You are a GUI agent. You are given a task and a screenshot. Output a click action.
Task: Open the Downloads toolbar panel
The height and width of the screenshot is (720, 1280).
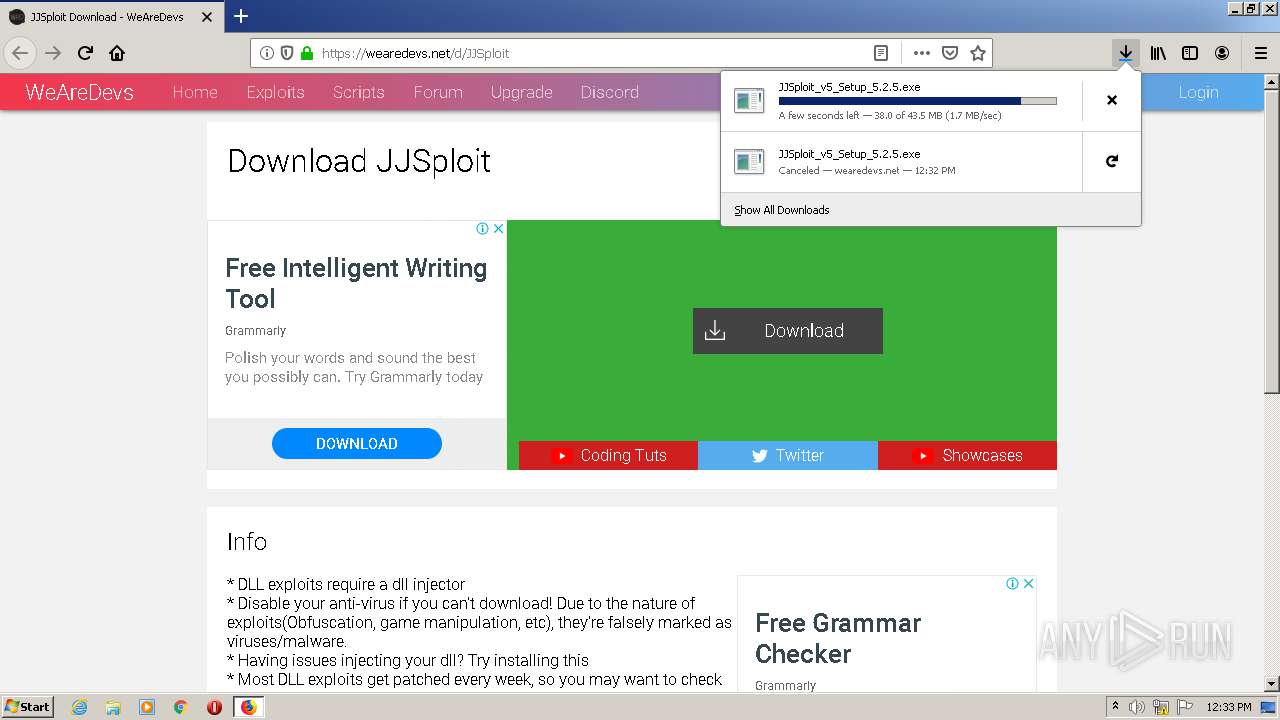pyautogui.click(x=1126, y=53)
